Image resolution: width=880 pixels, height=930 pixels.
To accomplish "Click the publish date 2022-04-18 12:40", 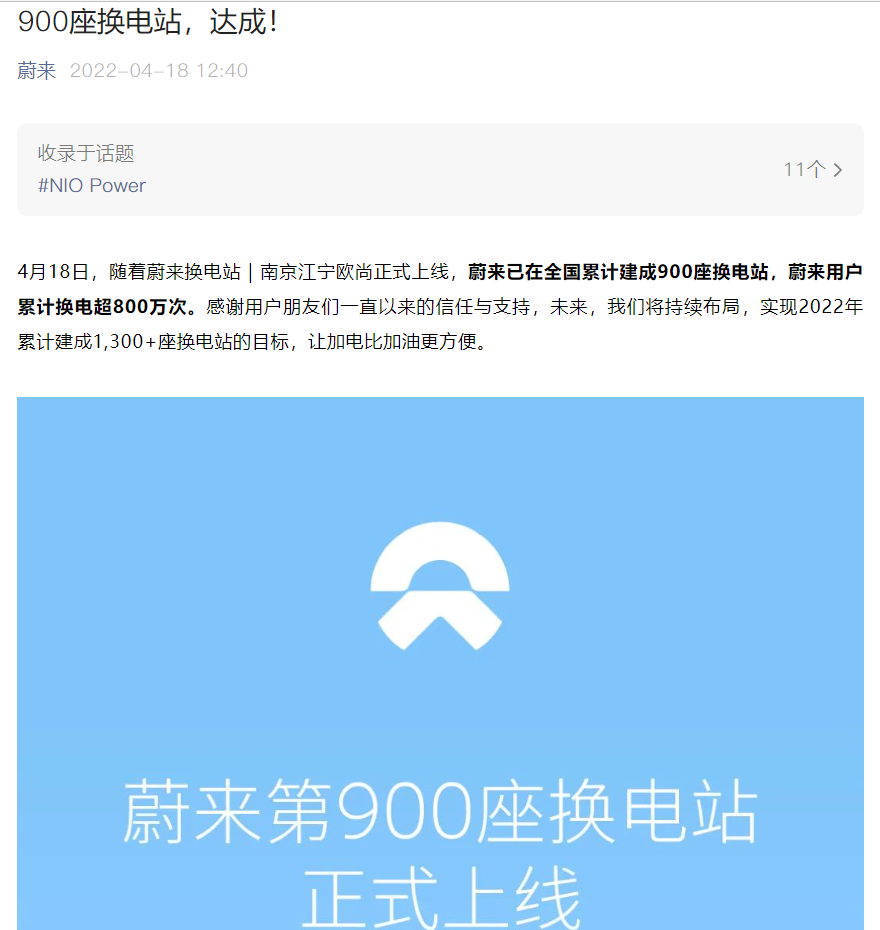I will click(x=159, y=71).
